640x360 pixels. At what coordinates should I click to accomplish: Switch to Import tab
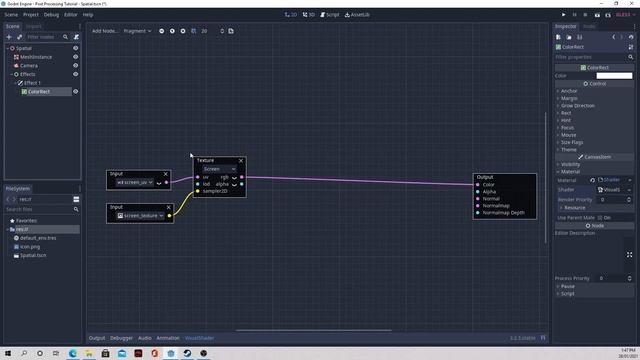tap(33, 26)
